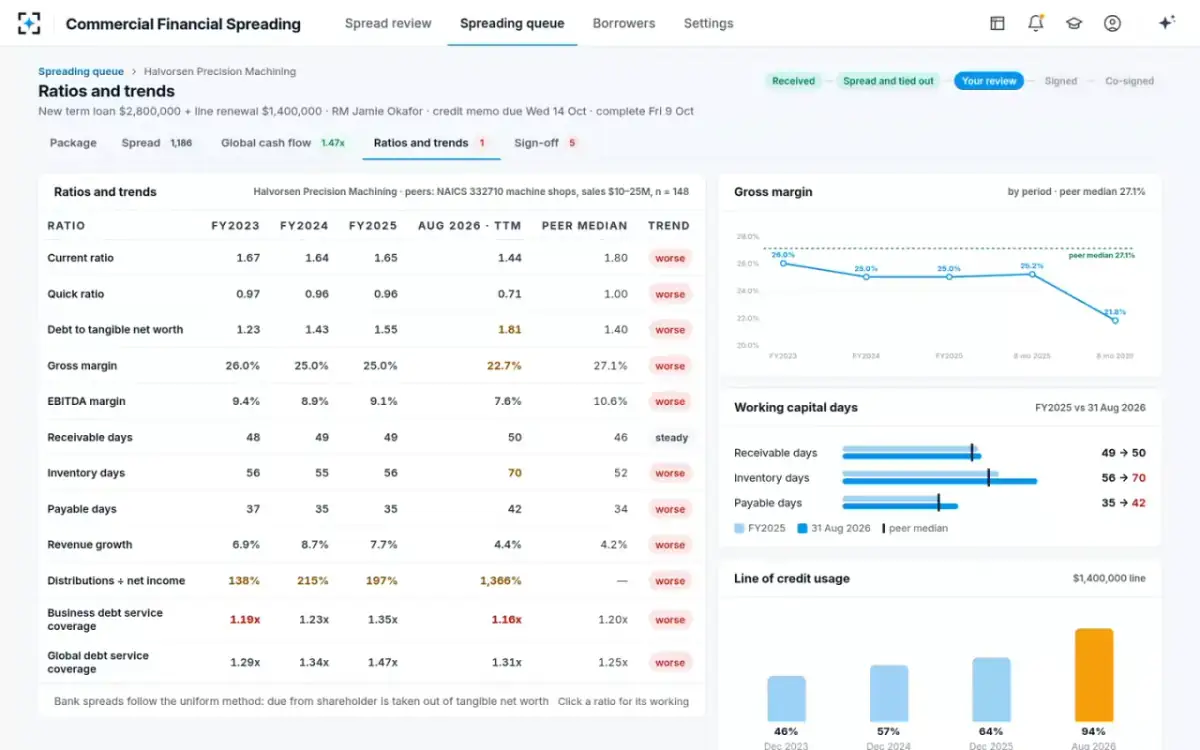Click the FY2025 legend swatch
This screenshot has width=1200, height=750.
[739, 528]
